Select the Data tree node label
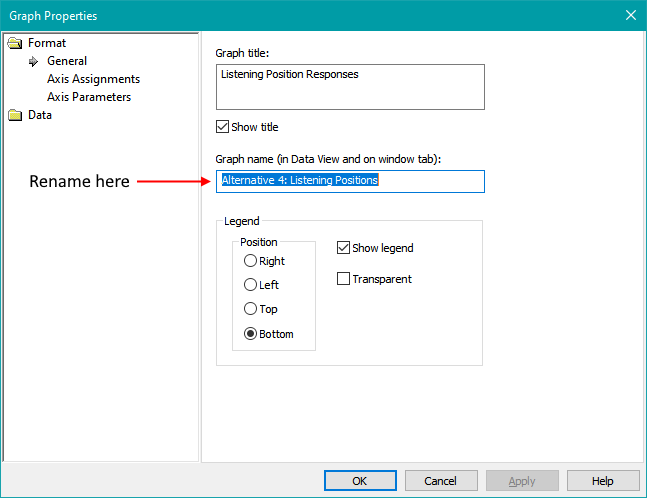The image size is (647, 498). tap(40, 115)
